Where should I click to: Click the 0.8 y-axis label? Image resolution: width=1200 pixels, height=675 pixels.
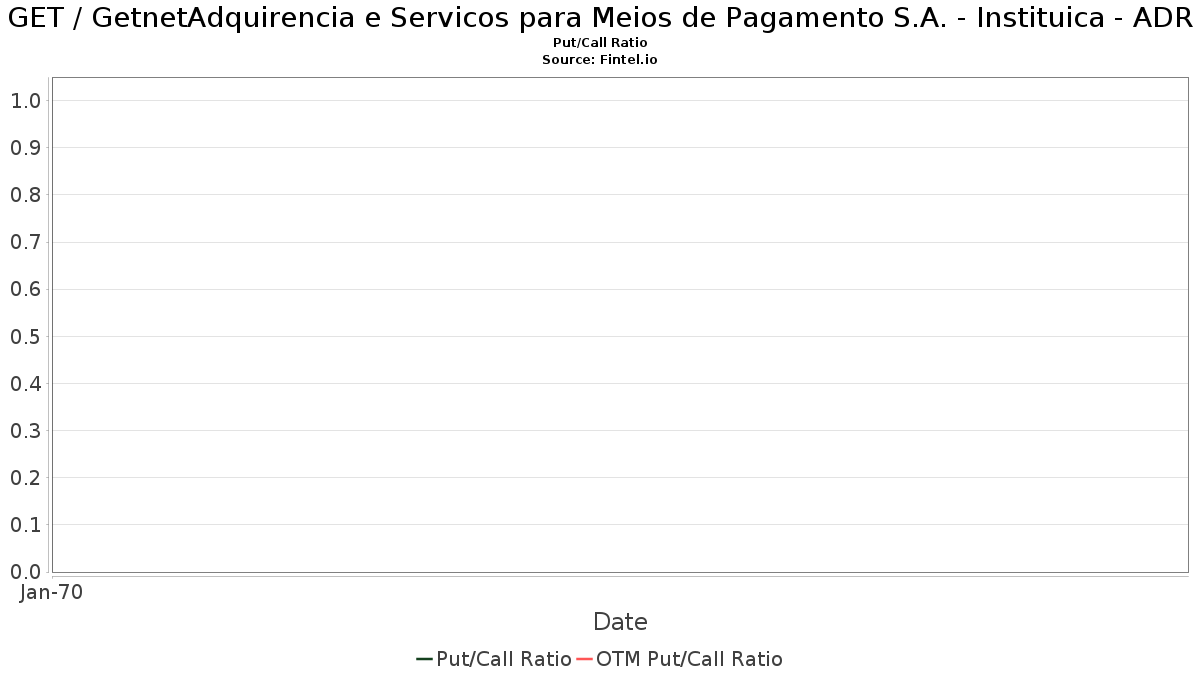pos(25,195)
